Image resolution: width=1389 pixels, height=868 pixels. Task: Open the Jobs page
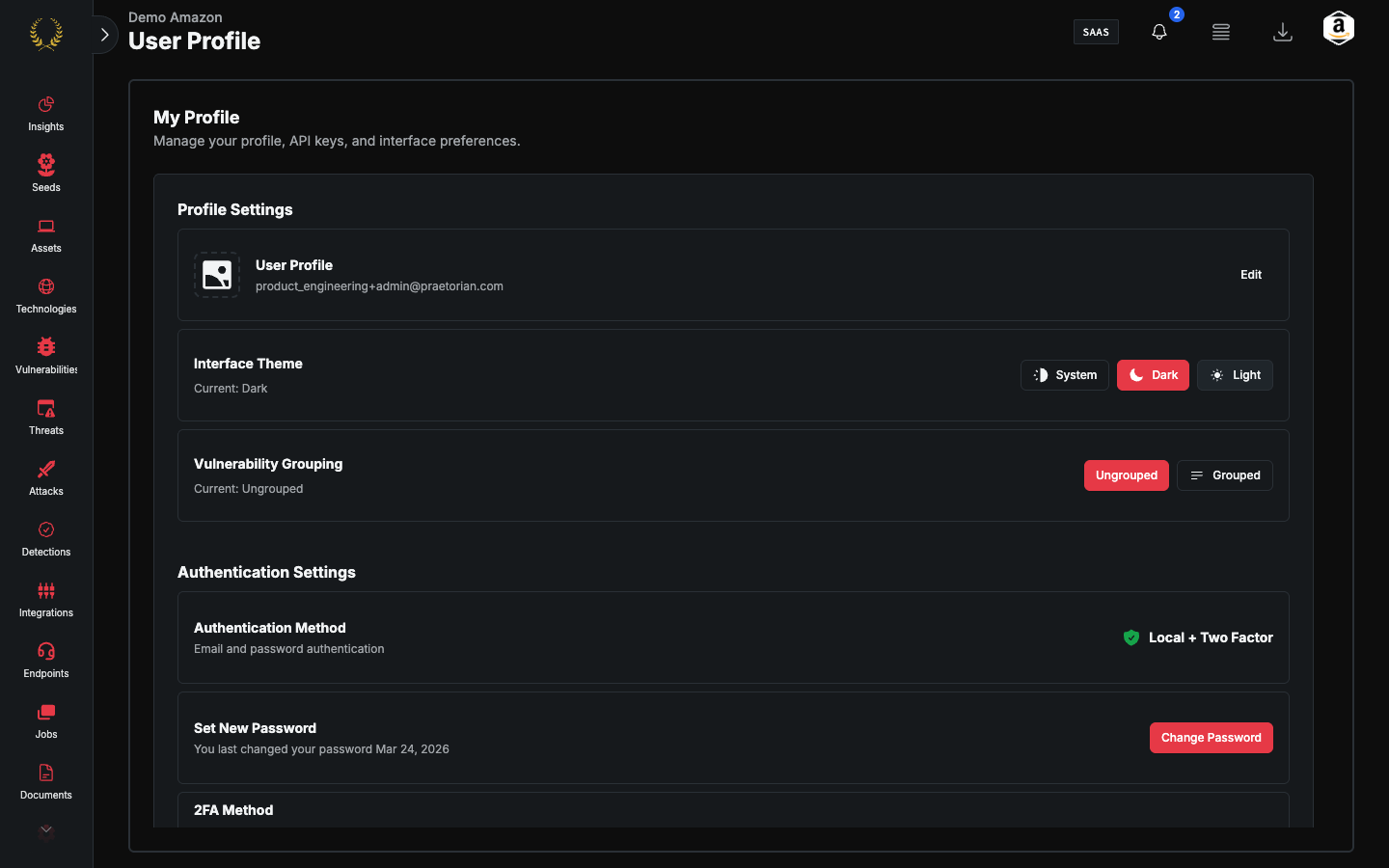point(46,721)
